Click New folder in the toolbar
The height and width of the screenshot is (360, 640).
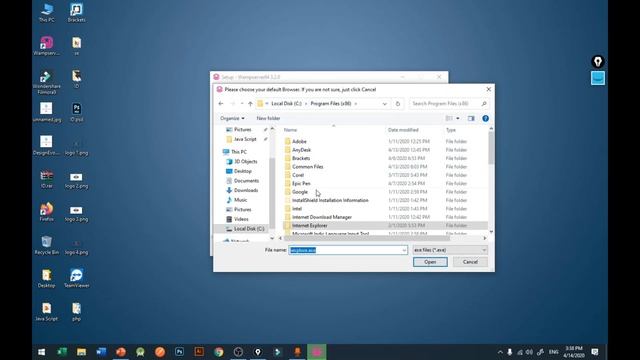coord(268,118)
